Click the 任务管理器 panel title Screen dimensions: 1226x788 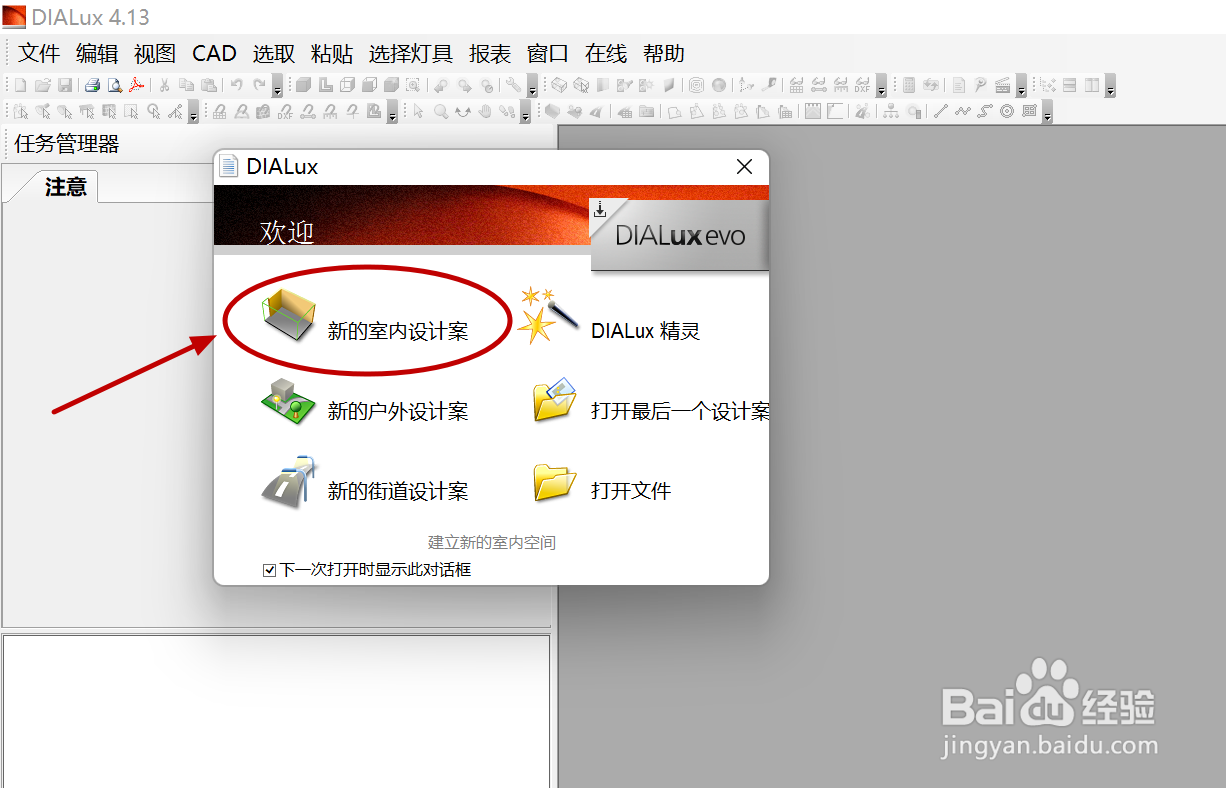(x=67, y=144)
